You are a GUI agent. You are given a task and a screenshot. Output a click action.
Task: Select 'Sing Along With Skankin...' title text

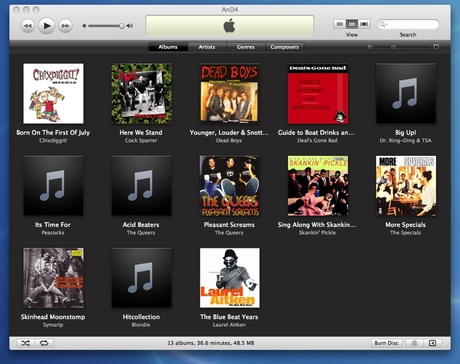tap(317, 225)
